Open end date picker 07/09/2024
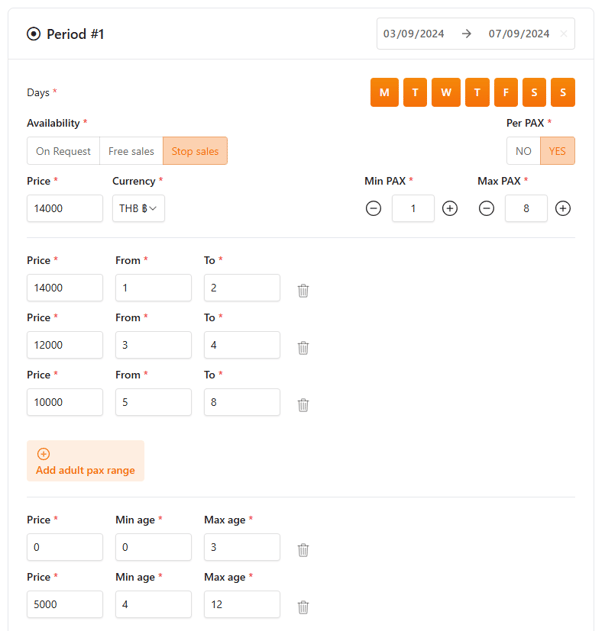Screen dimensions: 605x631 [518, 34]
